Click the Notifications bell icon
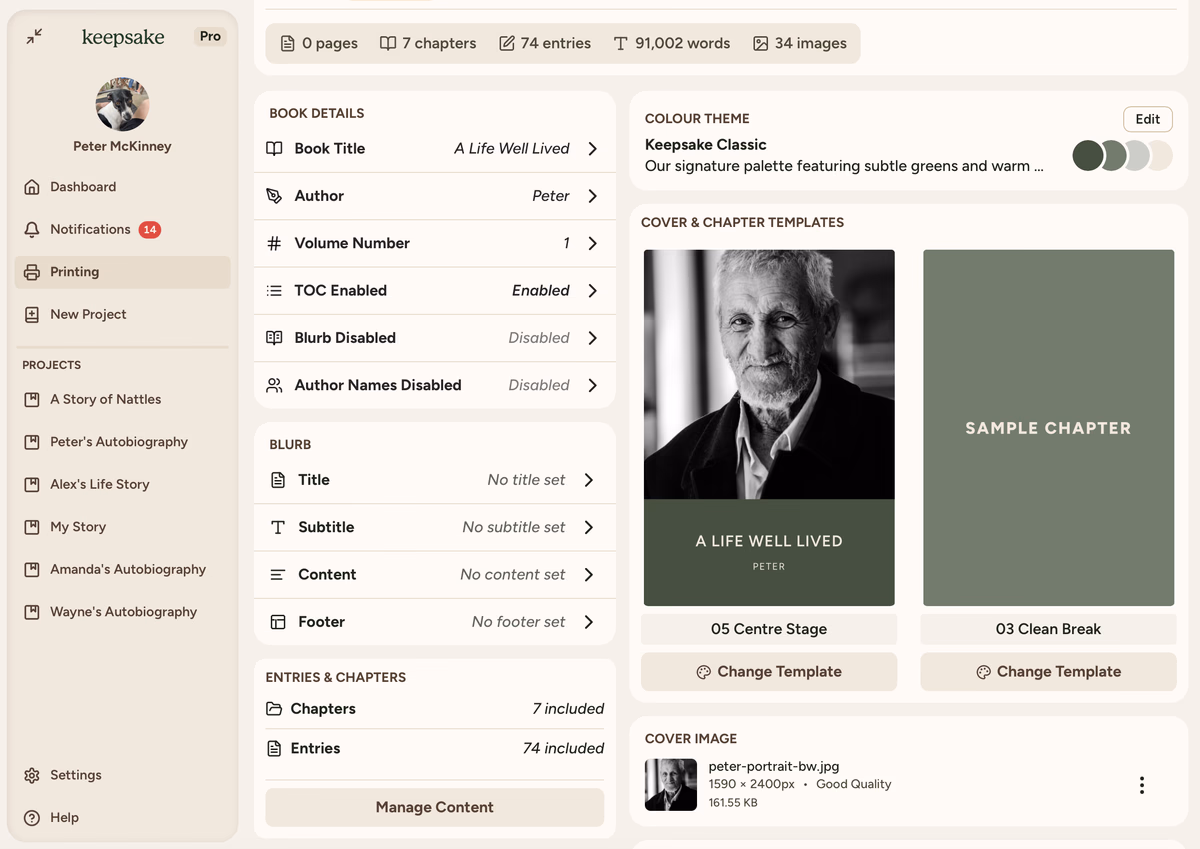The width and height of the screenshot is (1200, 849). click(x=32, y=230)
